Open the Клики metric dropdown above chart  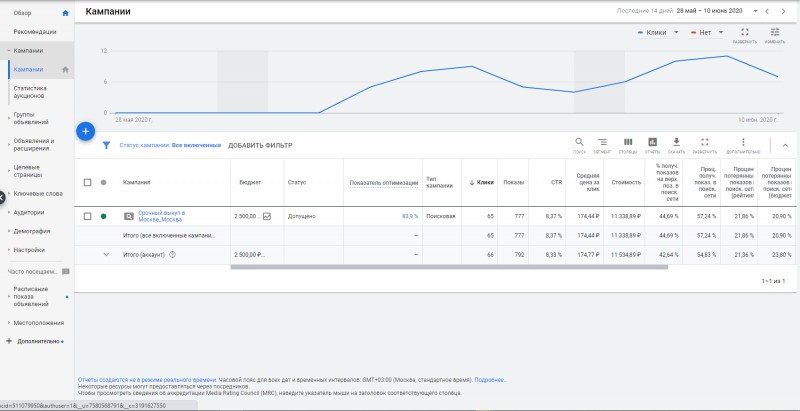point(660,32)
